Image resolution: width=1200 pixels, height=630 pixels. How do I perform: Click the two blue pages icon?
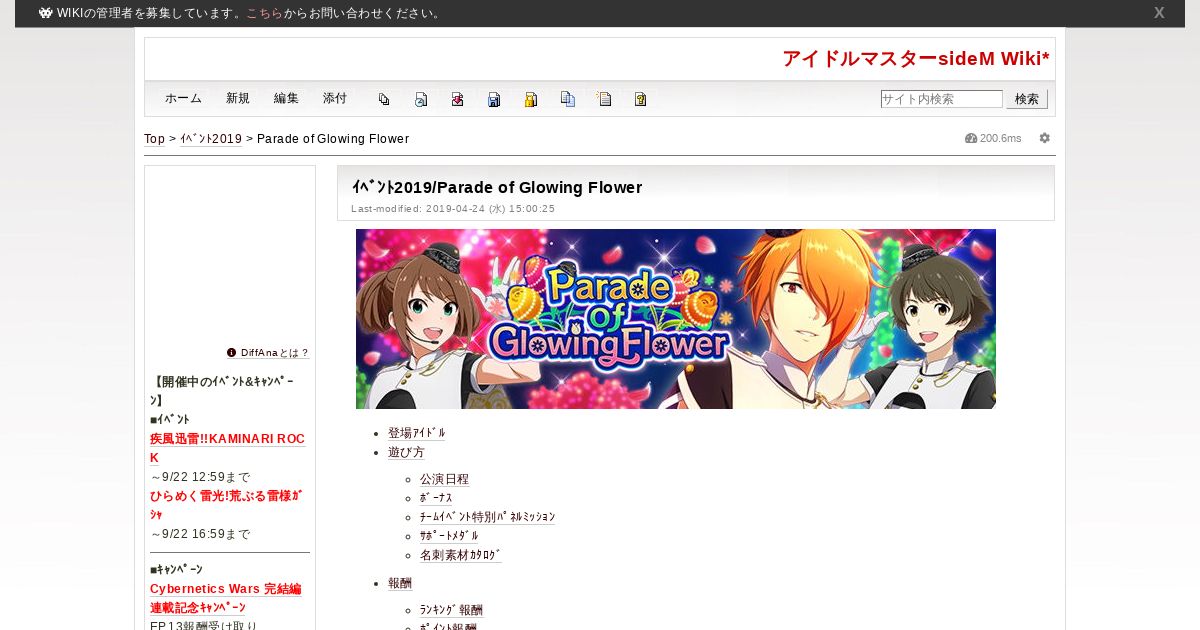click(568, 99)
